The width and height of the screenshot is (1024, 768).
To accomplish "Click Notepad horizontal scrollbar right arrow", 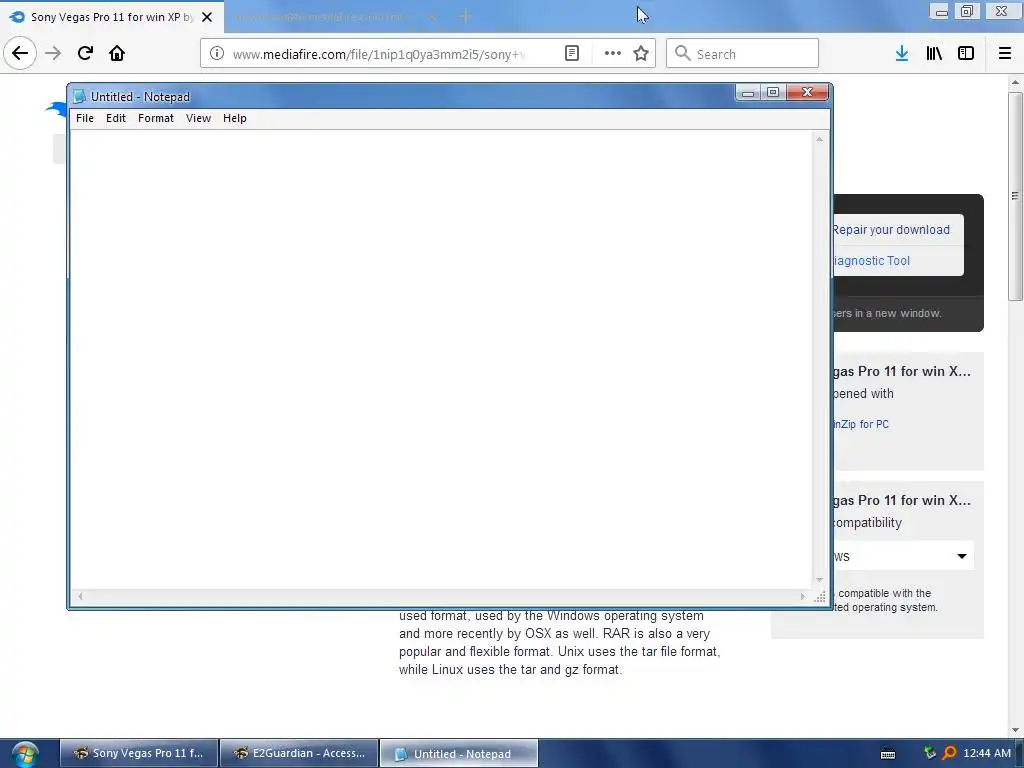I will click(803, 596).
